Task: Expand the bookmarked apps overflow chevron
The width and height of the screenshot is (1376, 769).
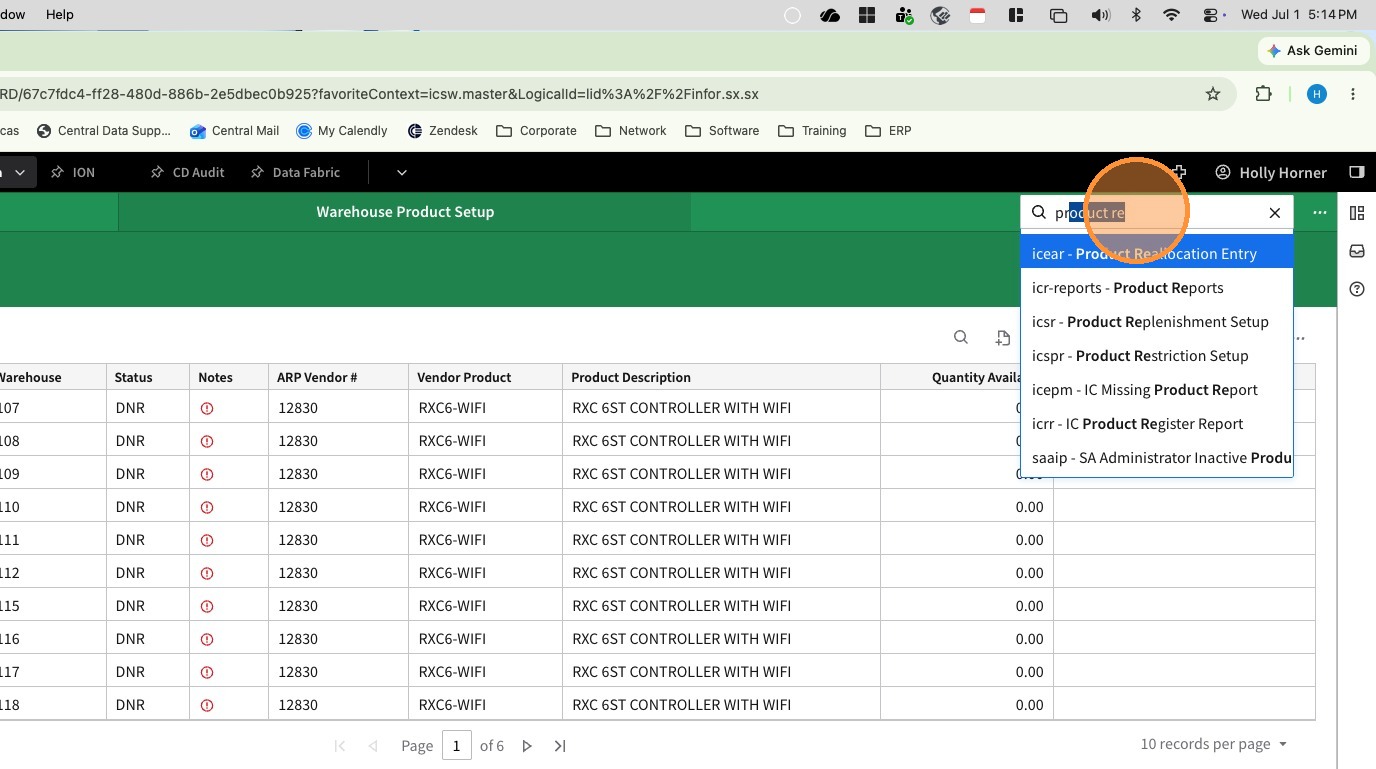Action: 401,172
